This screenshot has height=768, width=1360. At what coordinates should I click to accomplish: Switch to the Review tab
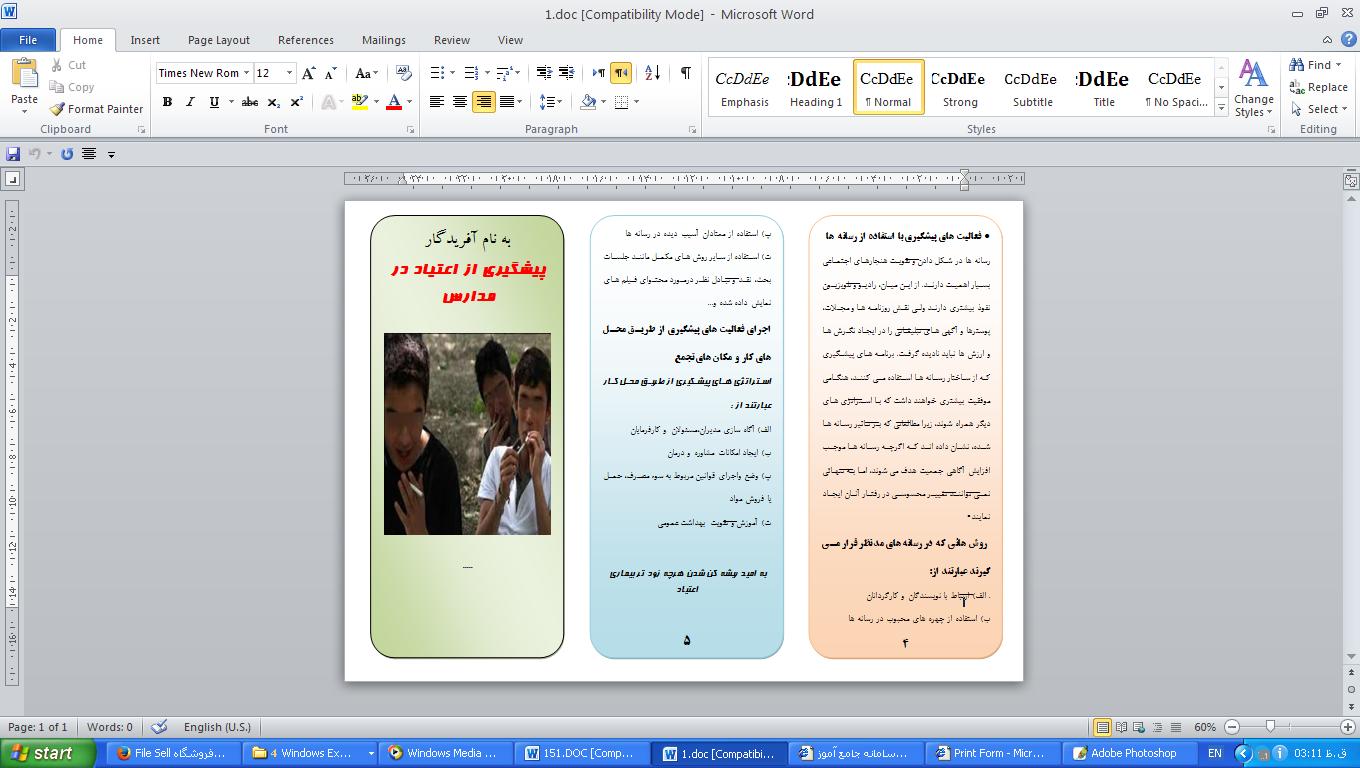pyautogui.click(x=452, y=40)
